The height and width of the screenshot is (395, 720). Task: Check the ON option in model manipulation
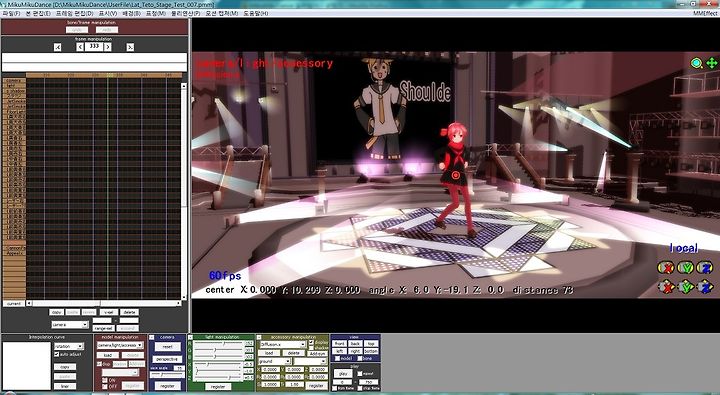tap(105, 380)
